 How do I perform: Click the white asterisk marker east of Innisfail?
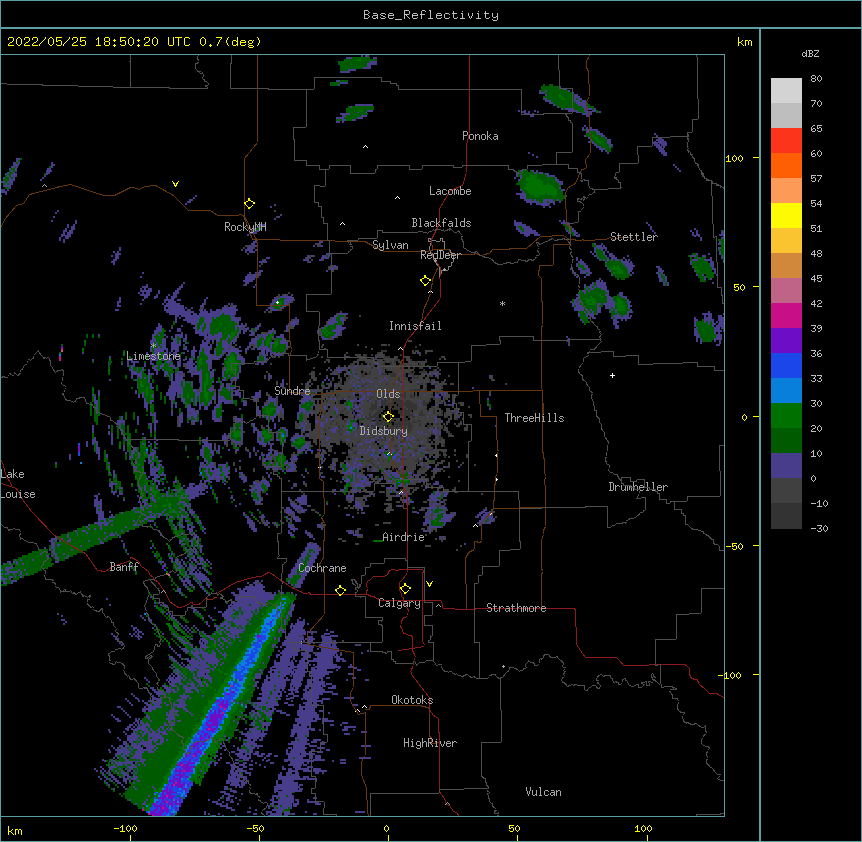coord(502,303)
